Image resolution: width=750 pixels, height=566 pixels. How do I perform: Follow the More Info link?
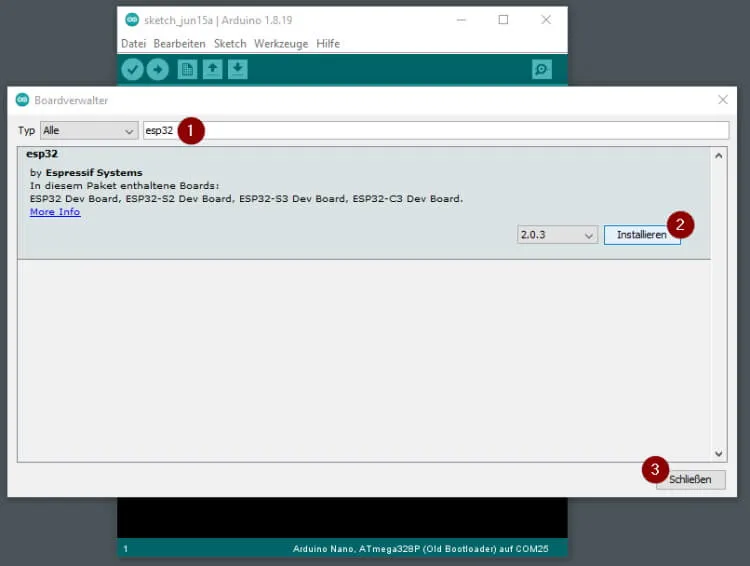[x=55, y=212]
